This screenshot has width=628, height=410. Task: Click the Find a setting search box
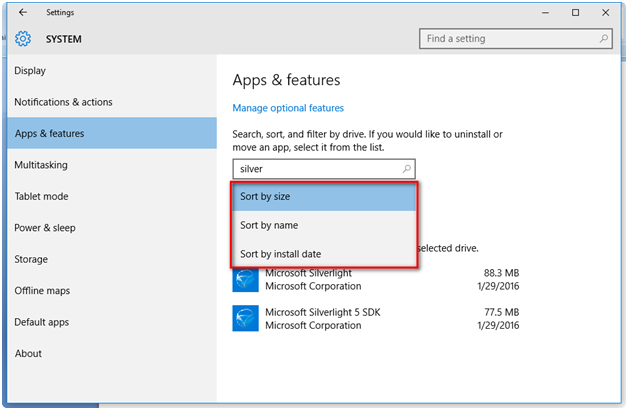(x=508, y=39)
